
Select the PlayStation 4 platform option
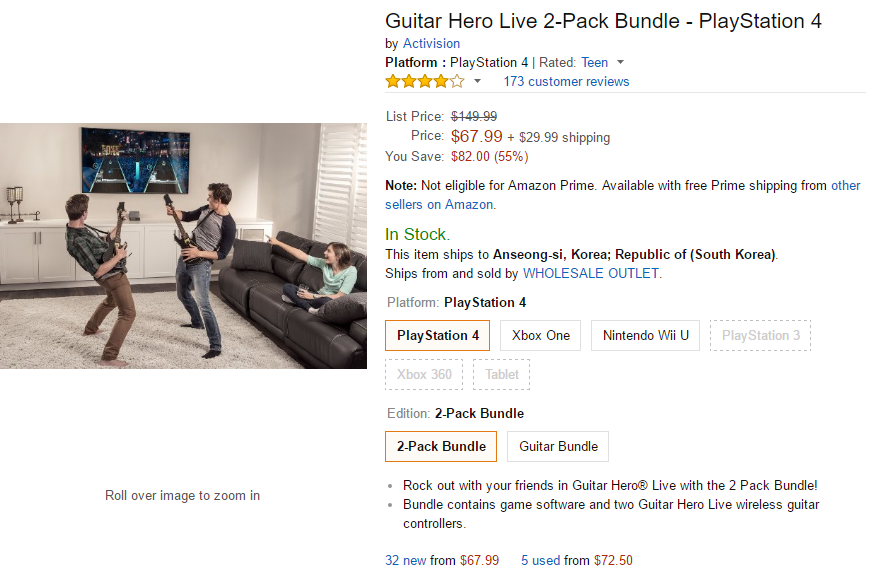[x=437, y=335]
